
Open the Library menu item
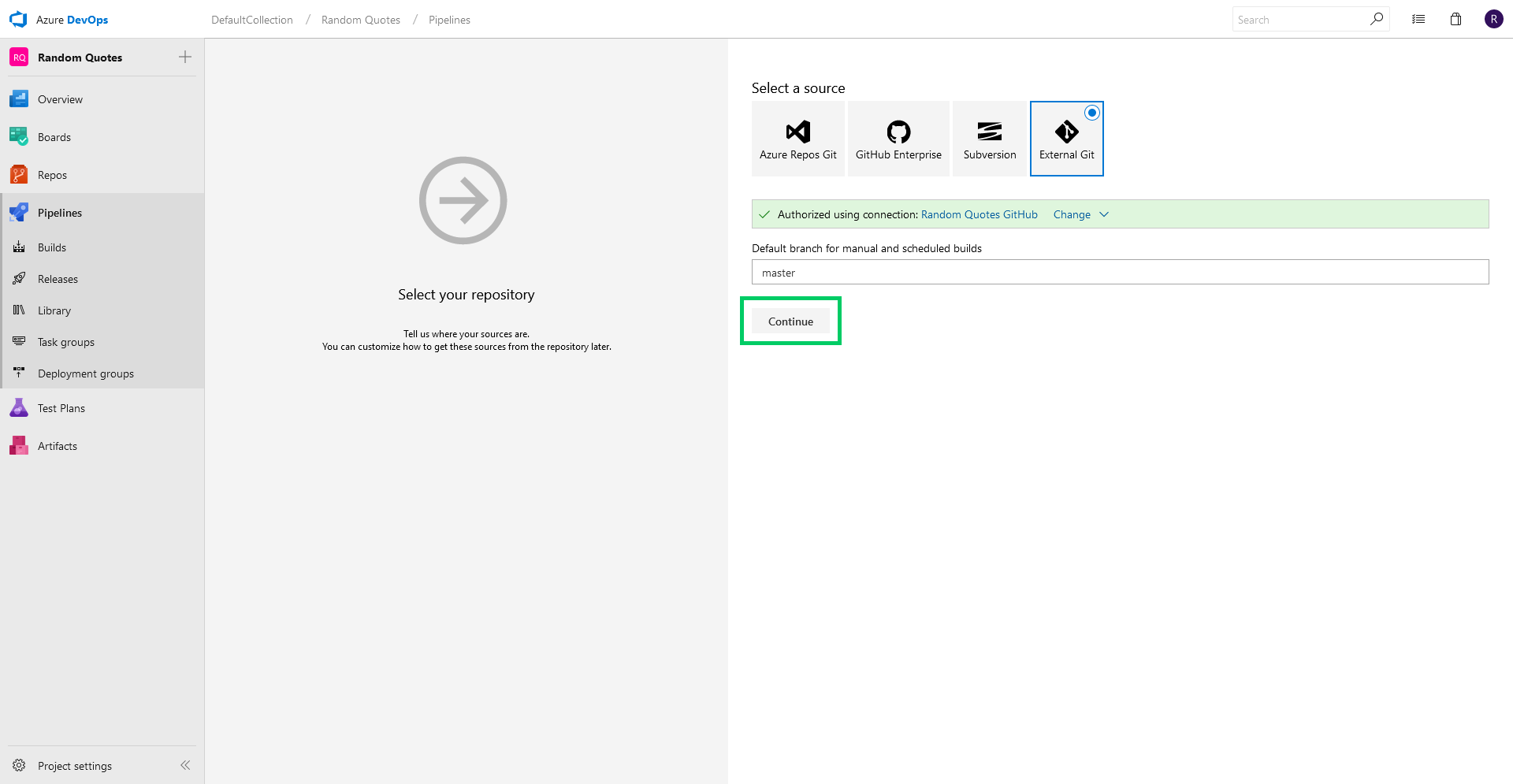click(54, 310)
